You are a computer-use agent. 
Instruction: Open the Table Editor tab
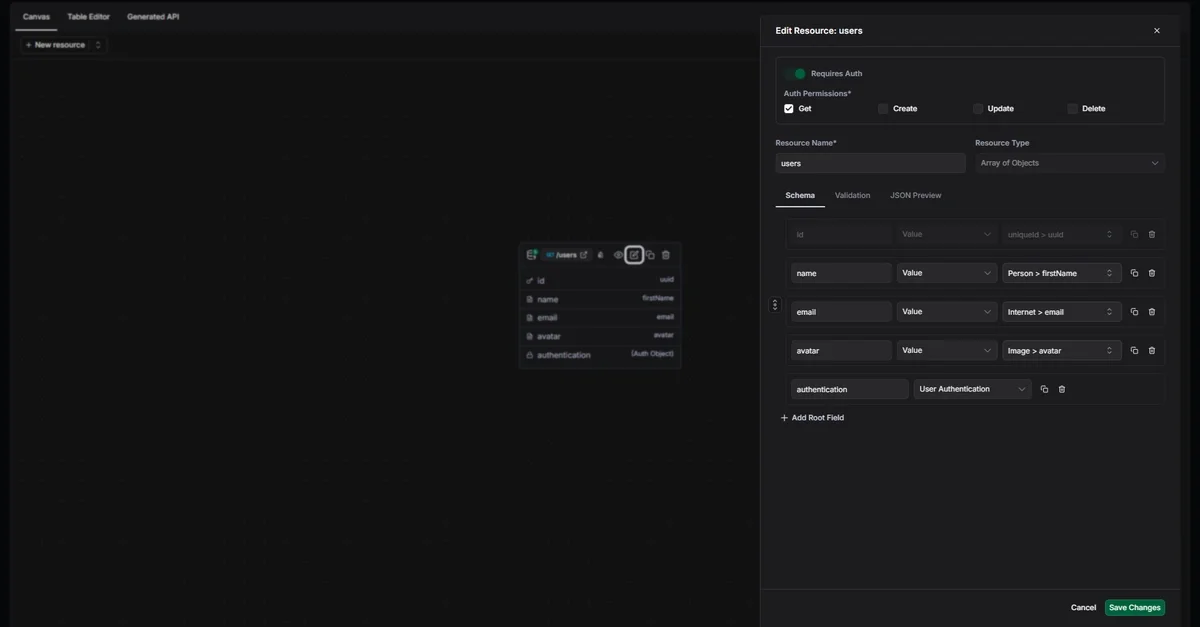point(89,17)
